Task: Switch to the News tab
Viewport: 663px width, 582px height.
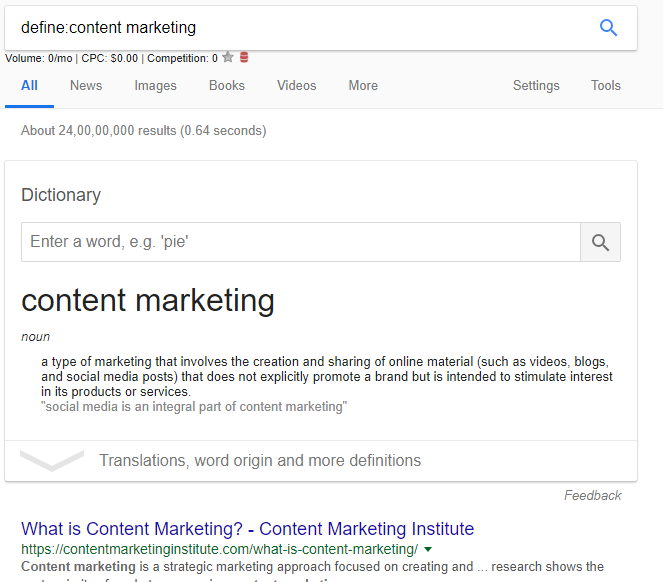Action: coord(86,86)
